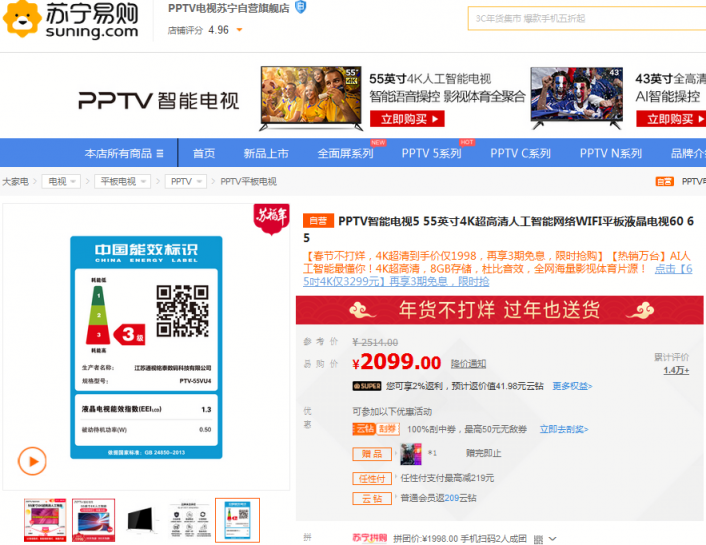Open the gift item thumbnail image
The image size is (706, 545).
point(411,454)
